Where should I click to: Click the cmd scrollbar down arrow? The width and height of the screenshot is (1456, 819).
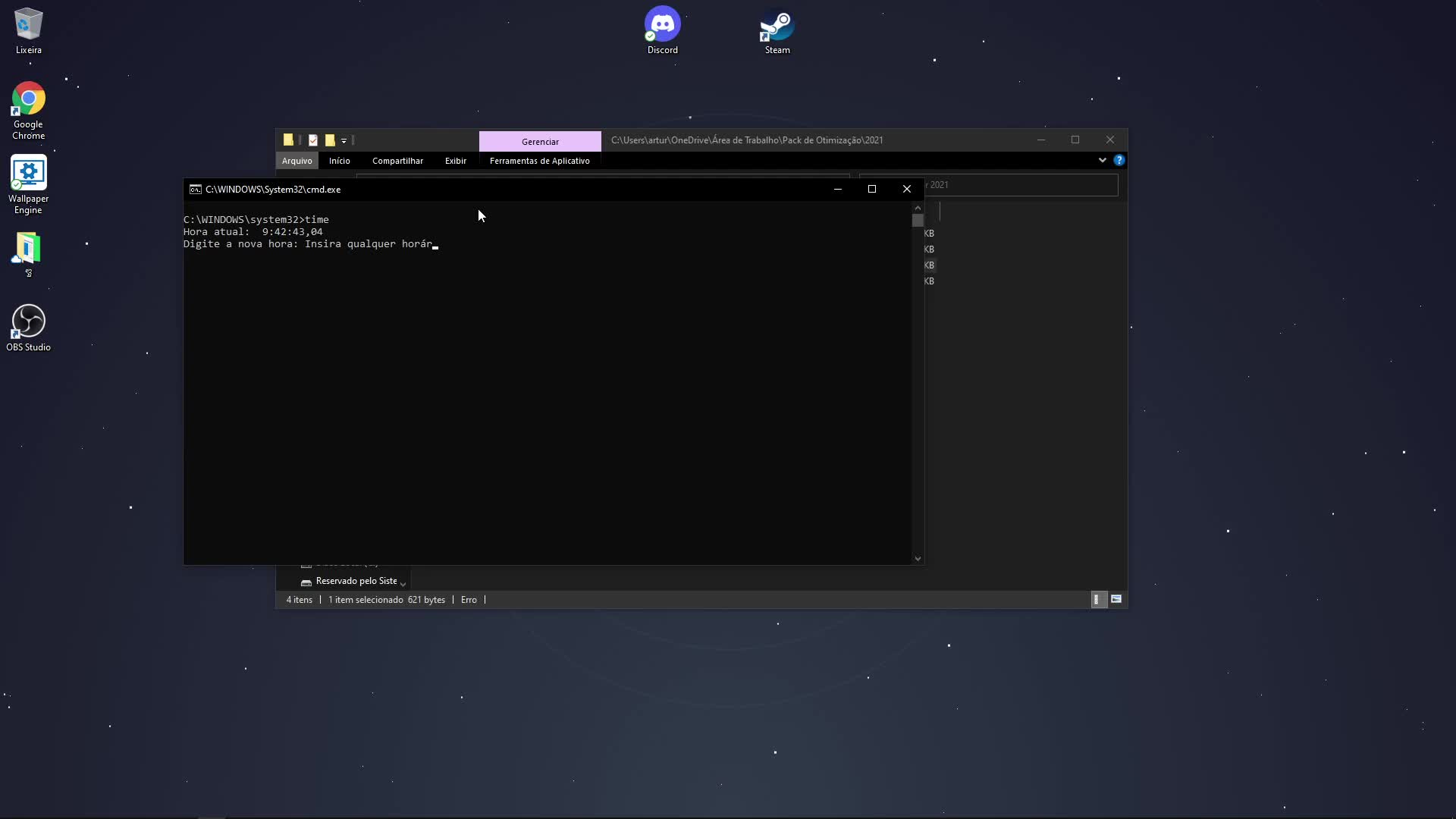[x=918, y=559]
